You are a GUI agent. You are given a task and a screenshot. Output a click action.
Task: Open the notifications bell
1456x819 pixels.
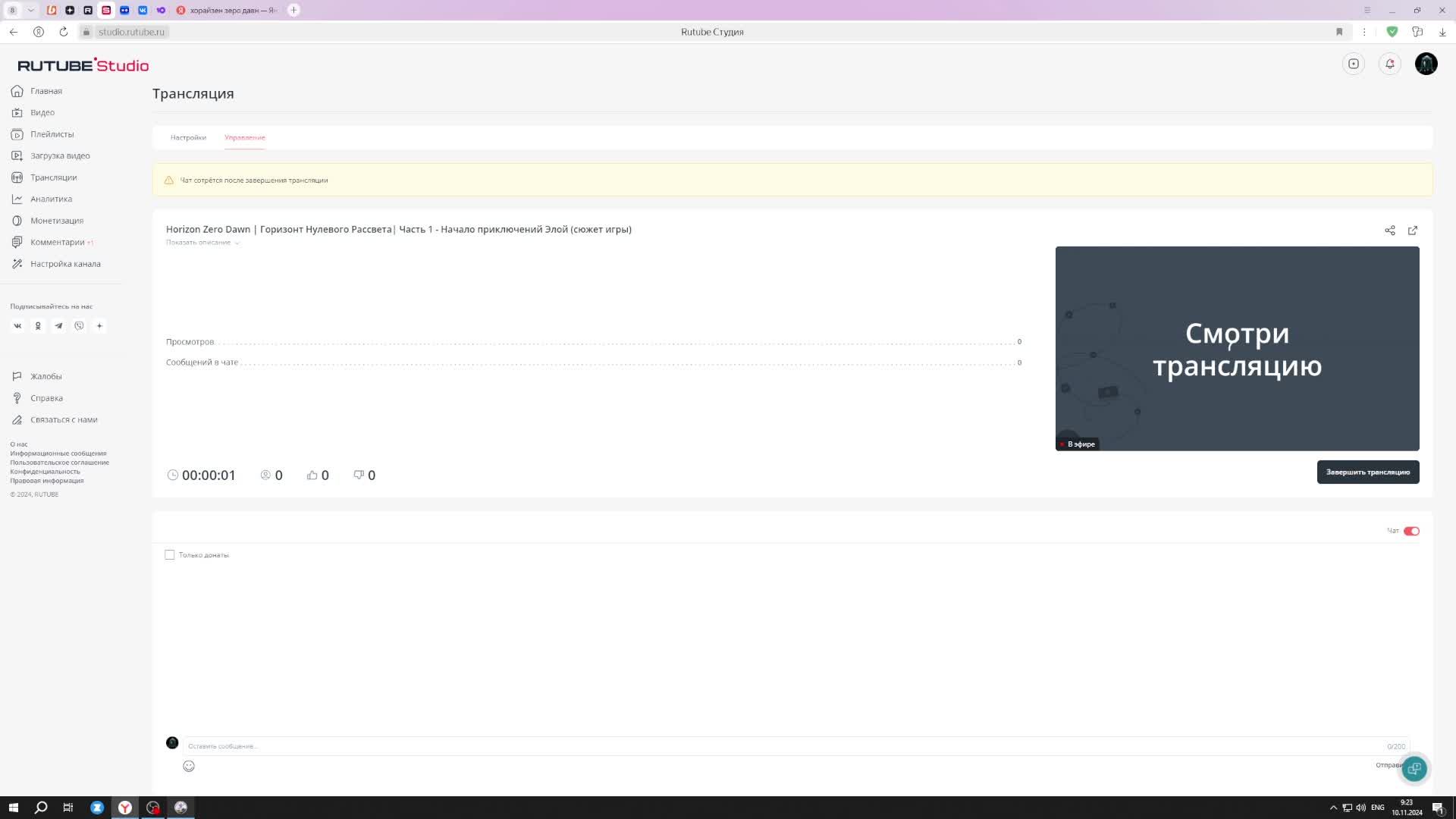pos(1389,64)
